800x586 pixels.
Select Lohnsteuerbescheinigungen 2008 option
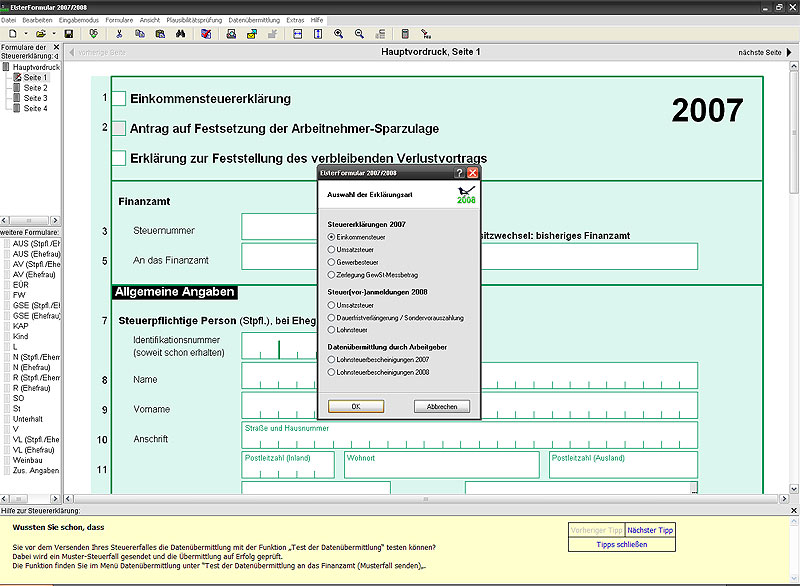click(331, 372)
